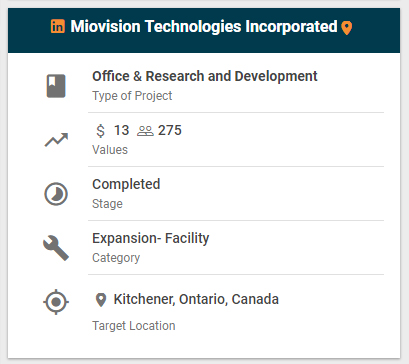Click the orange map pin in header
The width and height of the screenshot is (409, 364).
347,28
